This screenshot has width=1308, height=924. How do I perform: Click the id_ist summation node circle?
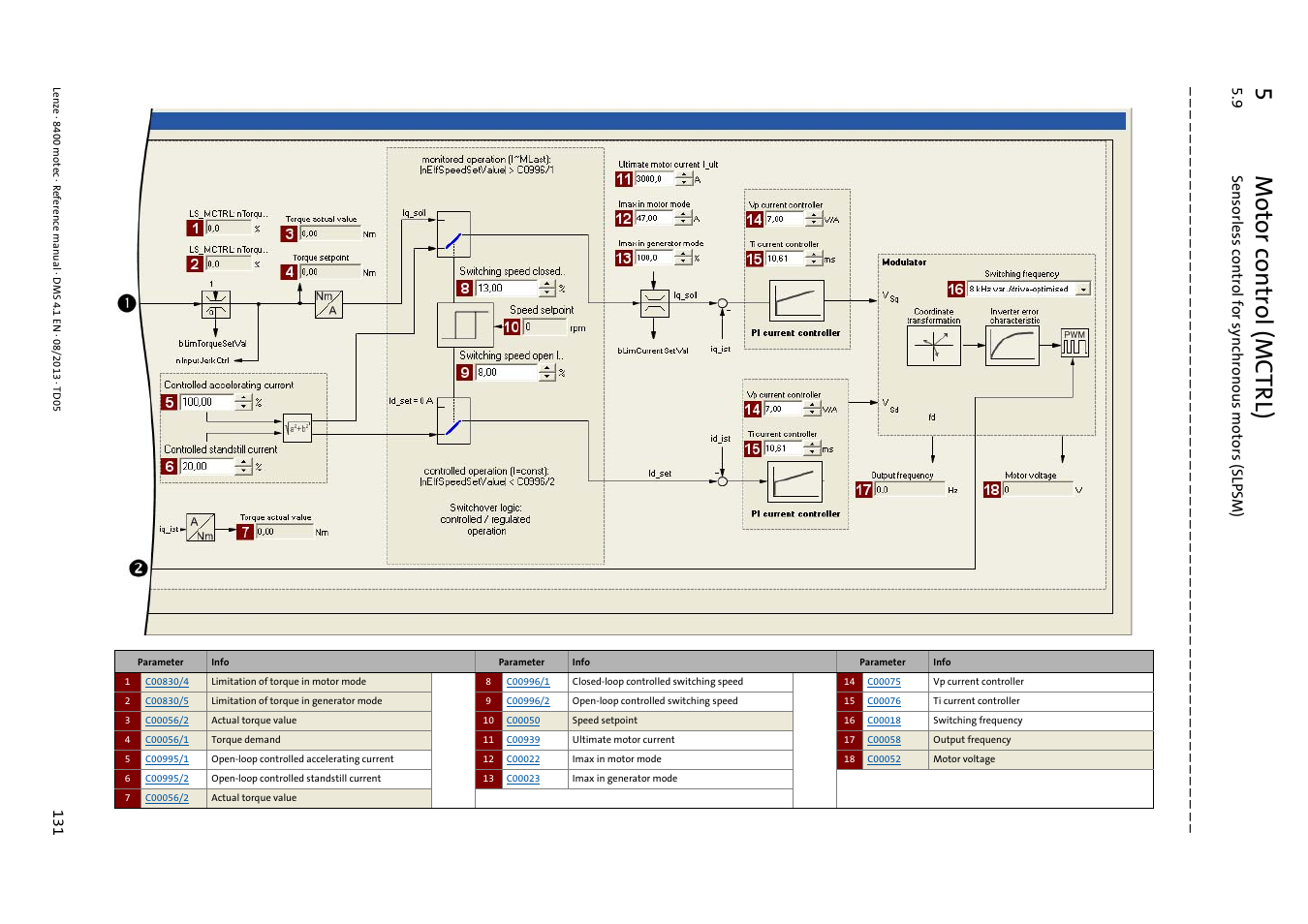[x=721, y=480]
